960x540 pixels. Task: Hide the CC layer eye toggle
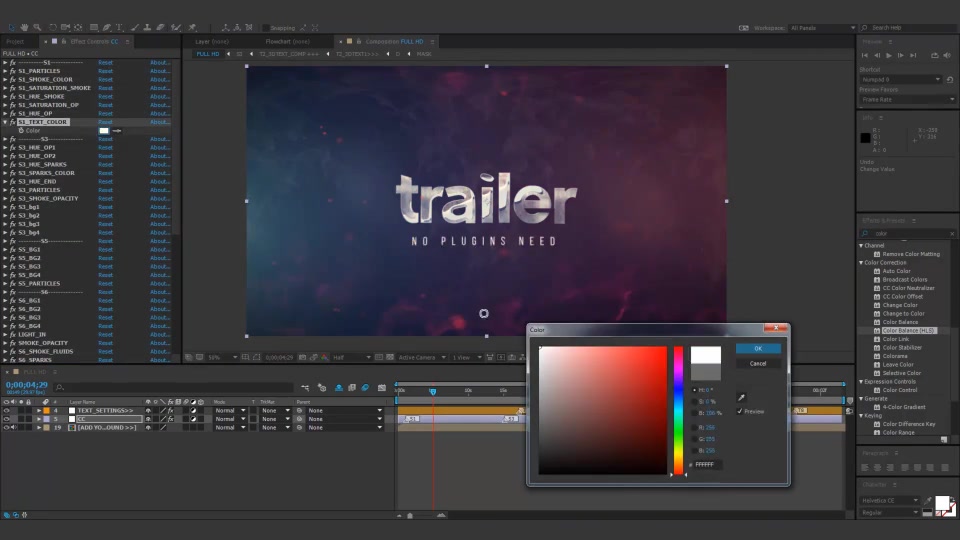(6, 419)
